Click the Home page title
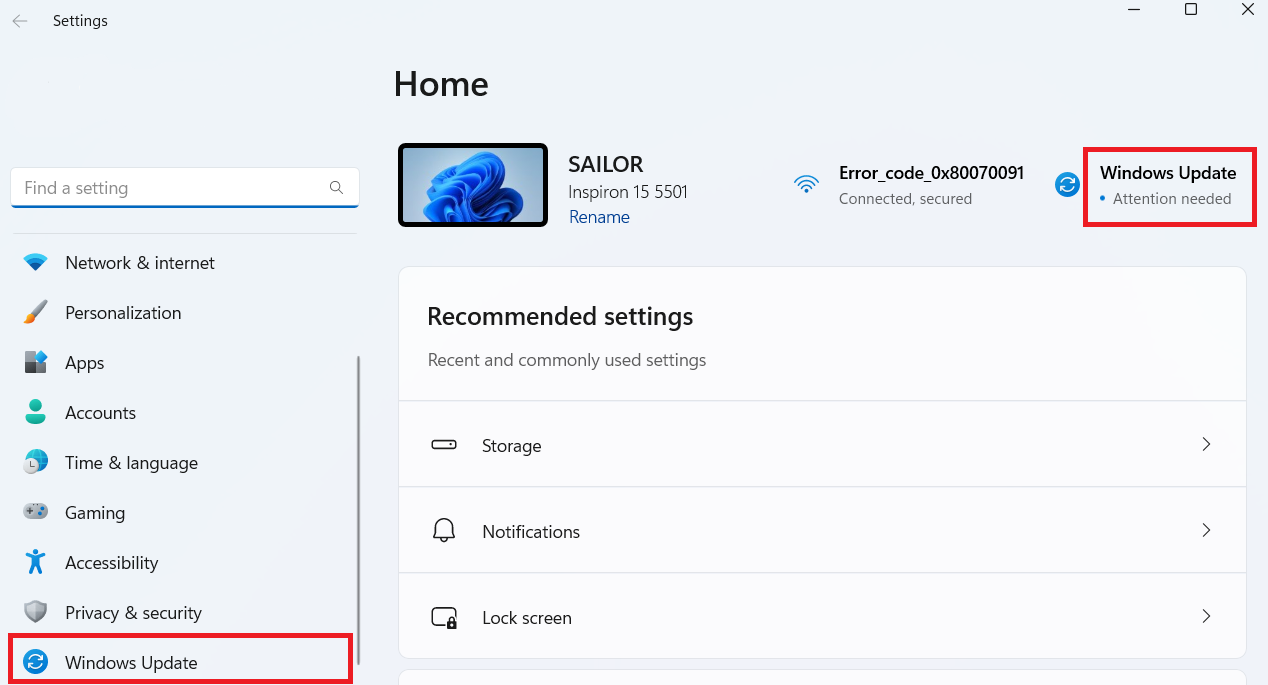The image size is (1268, 685). tap(441, 84)
